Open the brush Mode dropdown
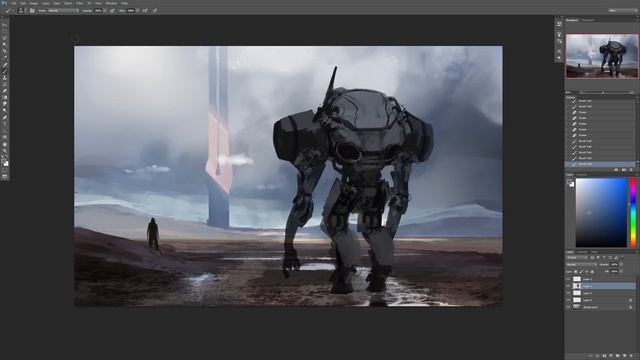The height and width of the screenshot is (360, 640). [63, 11]
